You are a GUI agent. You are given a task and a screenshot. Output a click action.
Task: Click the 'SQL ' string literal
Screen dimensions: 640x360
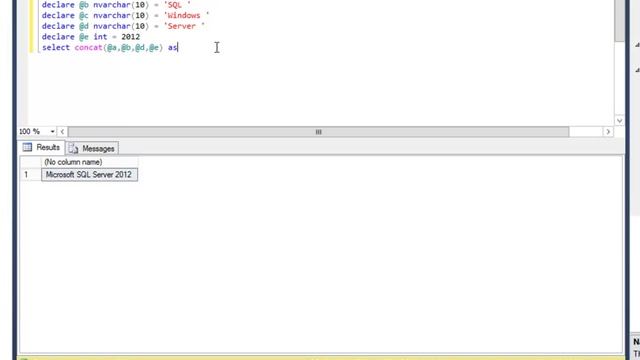point(177,5)
